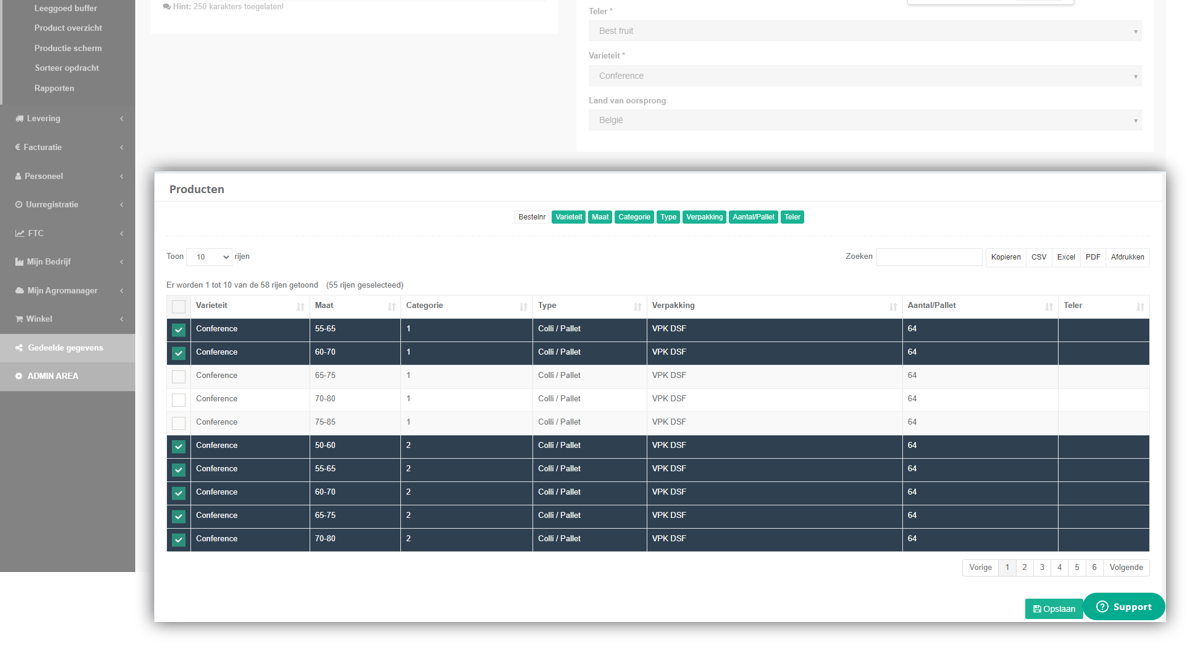Viewport: 1190px width, 650px height.
Task: Open Product overzicht in sidebar
Action: pos(68,28)
